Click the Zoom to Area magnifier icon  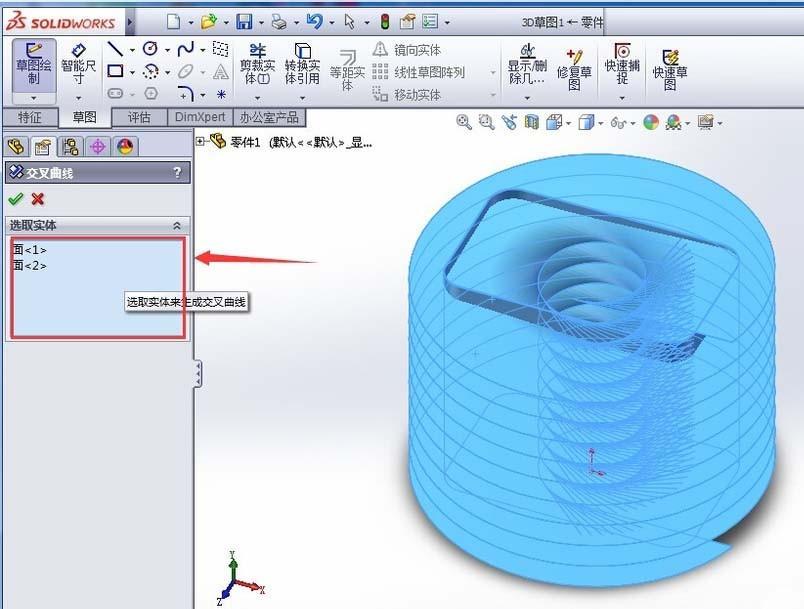tap(487, 122)
